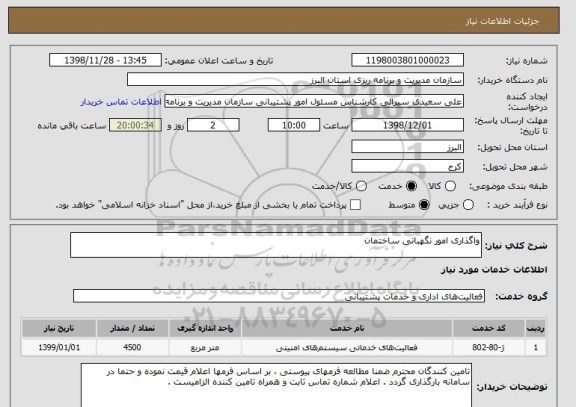Click the نوع فرآیند خرید label
This screenshot has height=407, width=576.
click(x=517, y=205)
